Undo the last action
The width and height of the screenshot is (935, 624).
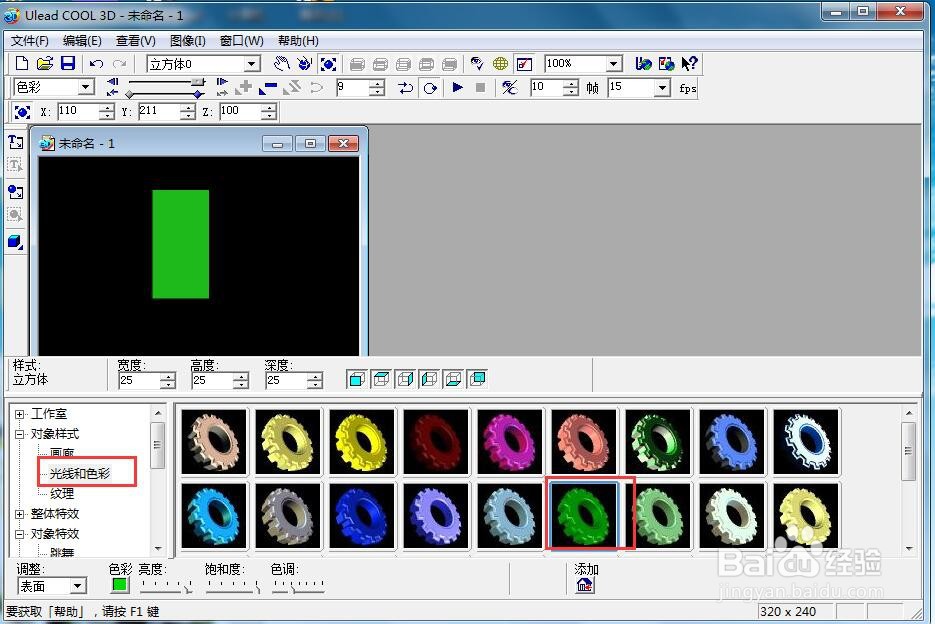96,64
